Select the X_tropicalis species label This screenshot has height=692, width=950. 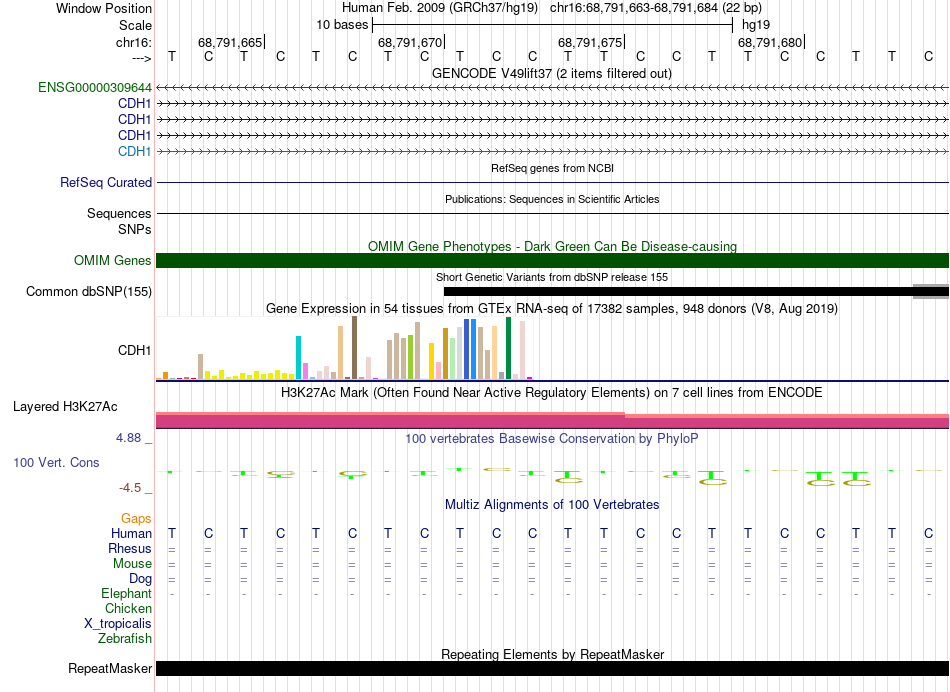tap(118, 623)
